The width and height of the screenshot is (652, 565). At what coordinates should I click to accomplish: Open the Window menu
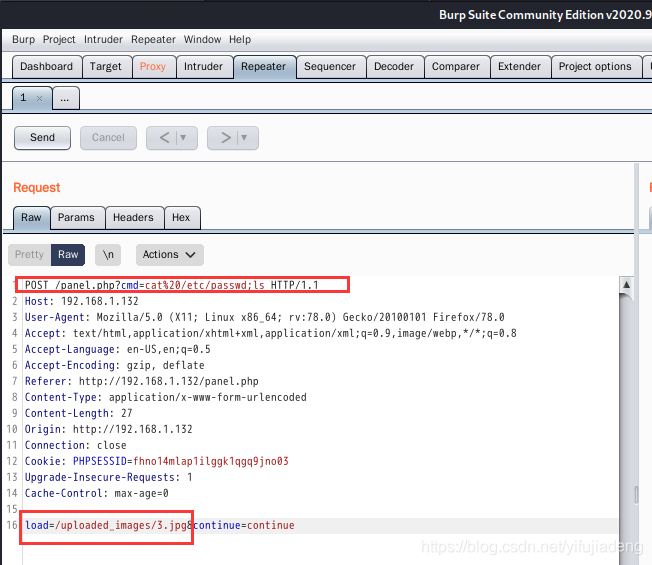point(203,39)
